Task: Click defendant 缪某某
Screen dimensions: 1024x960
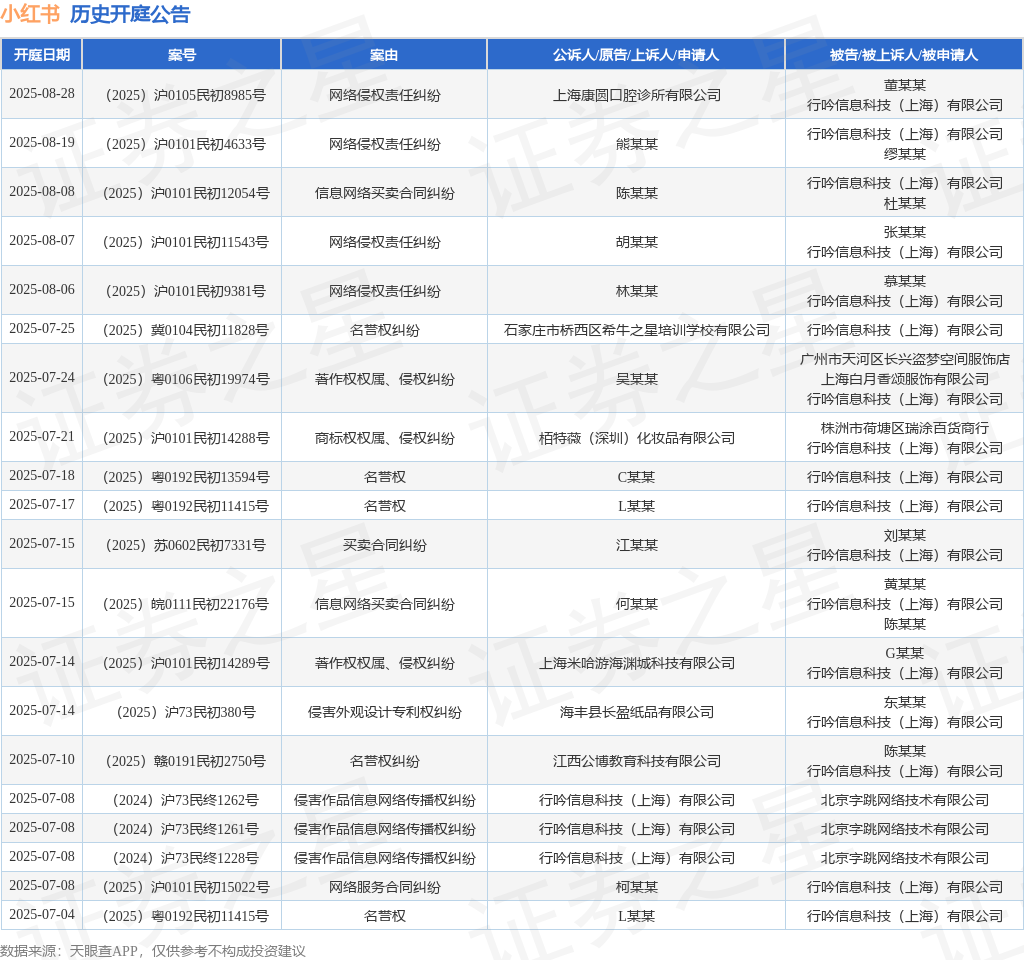Action: tap(904, 154)
